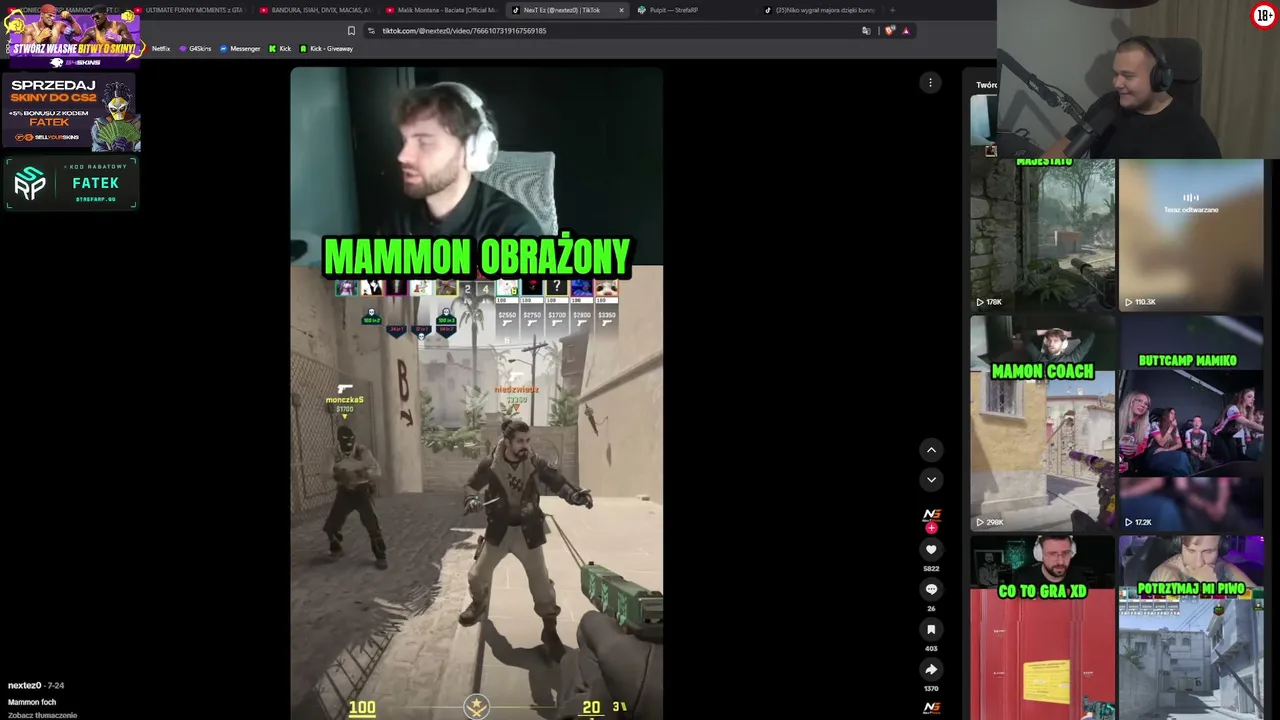Like the video with the heart icon
Screen dimensions: 1280x720
click(931, 549)
